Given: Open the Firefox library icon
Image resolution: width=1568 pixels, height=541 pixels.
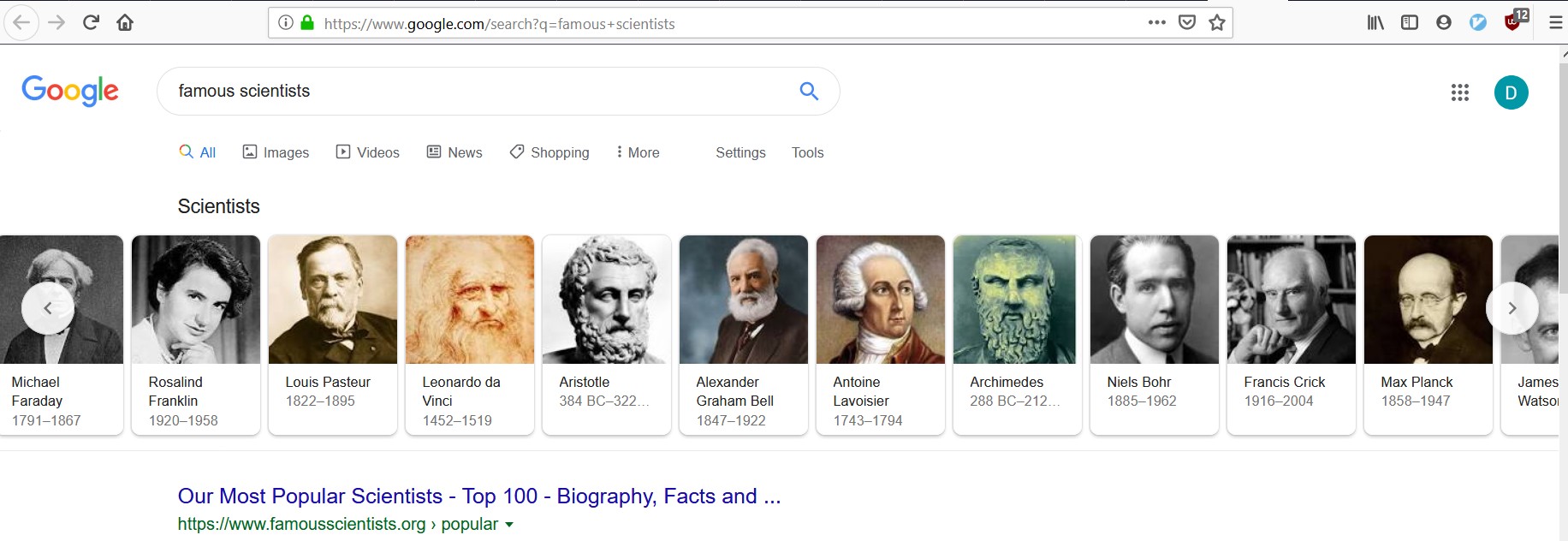Looking at the screenshot, I should pos(1375,23).
